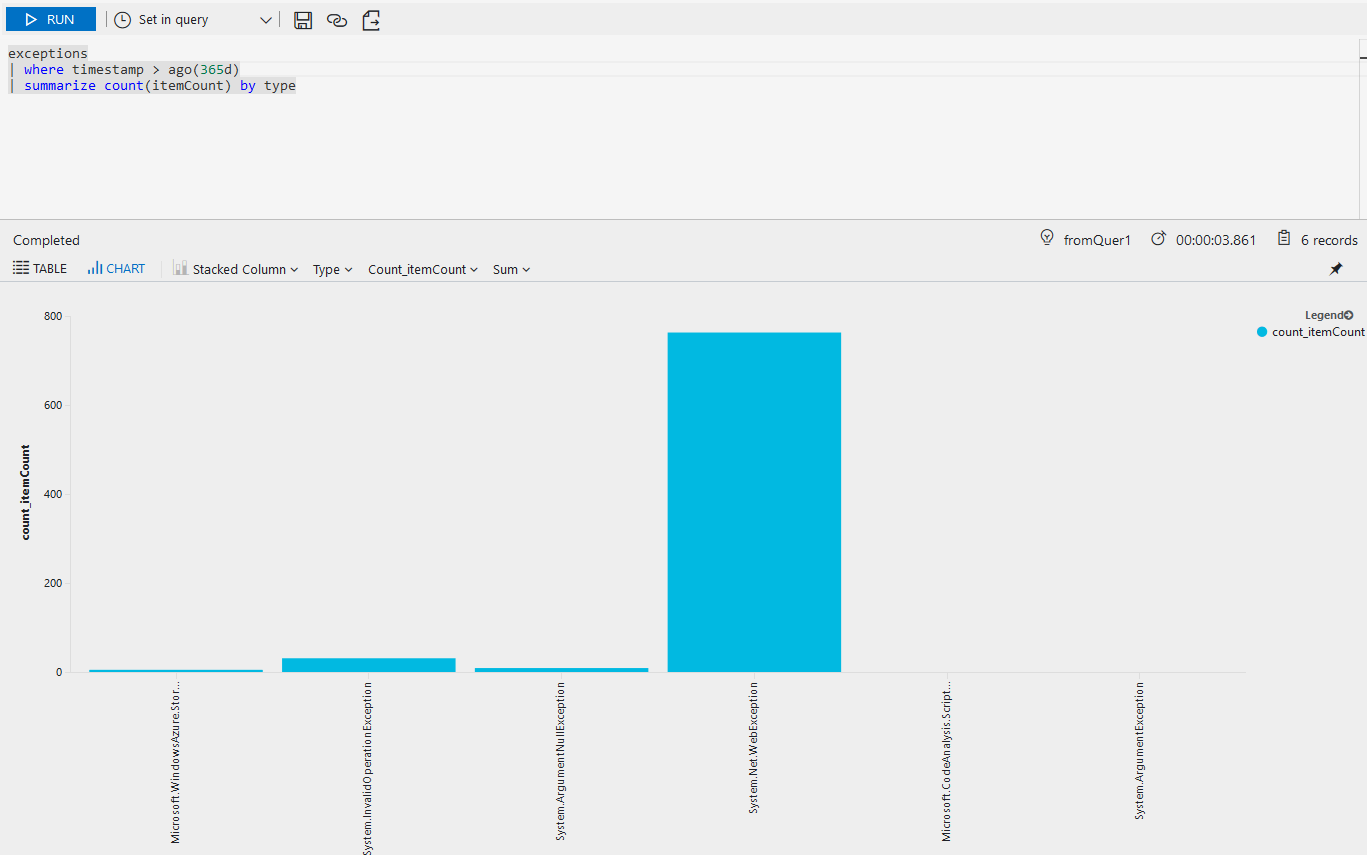Switch to CHART results view
Viewport: 1367px width, 855px height.
[x=116, y=269]
